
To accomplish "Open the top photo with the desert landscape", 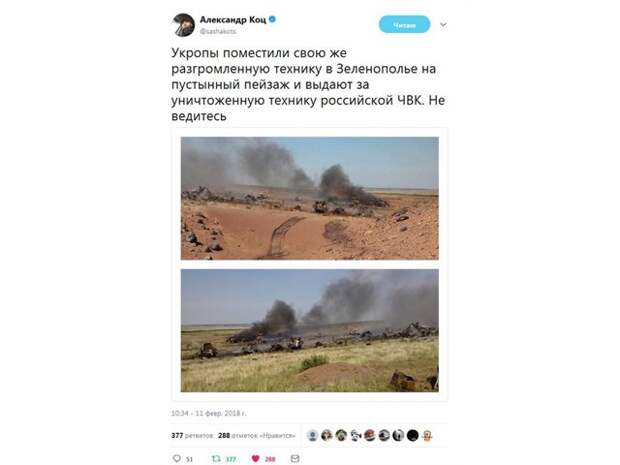I will click(310, 198).
